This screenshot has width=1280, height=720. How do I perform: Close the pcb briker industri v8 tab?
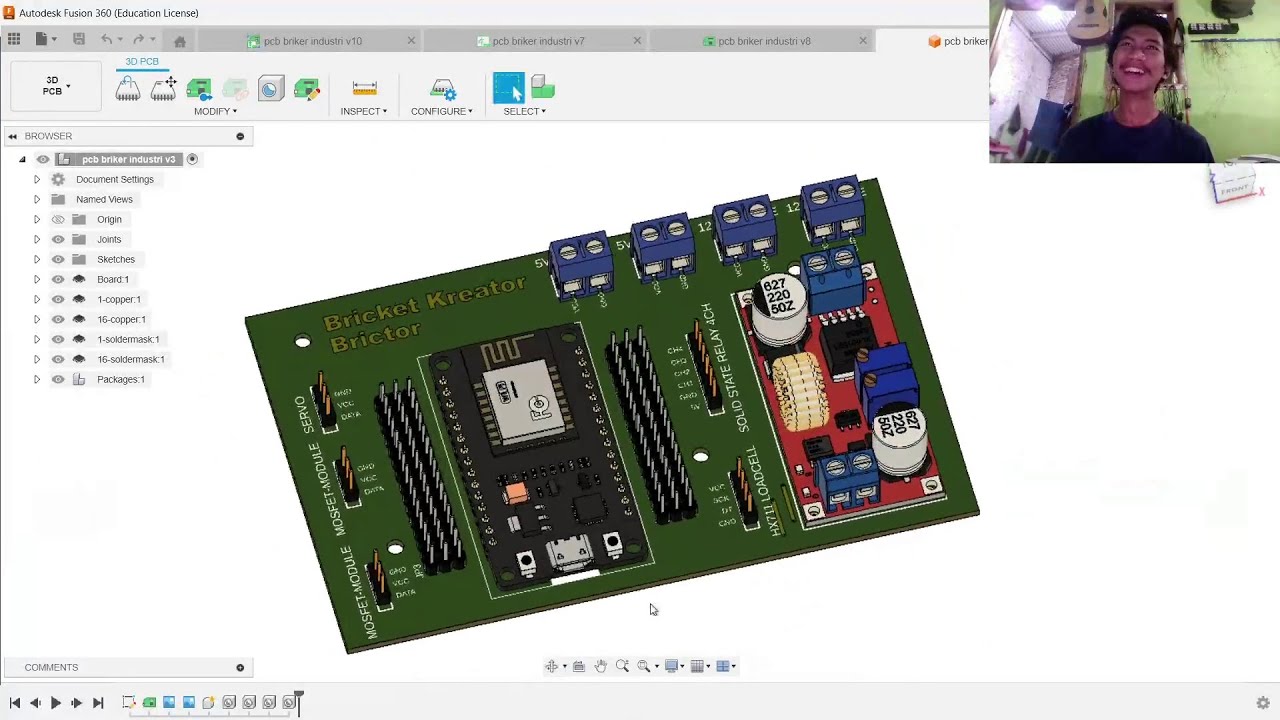863,41
